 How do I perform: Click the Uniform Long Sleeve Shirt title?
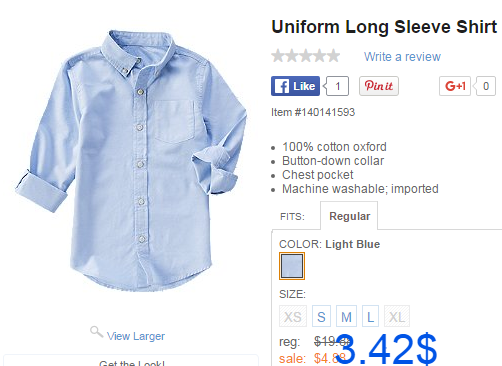(384, 27)
